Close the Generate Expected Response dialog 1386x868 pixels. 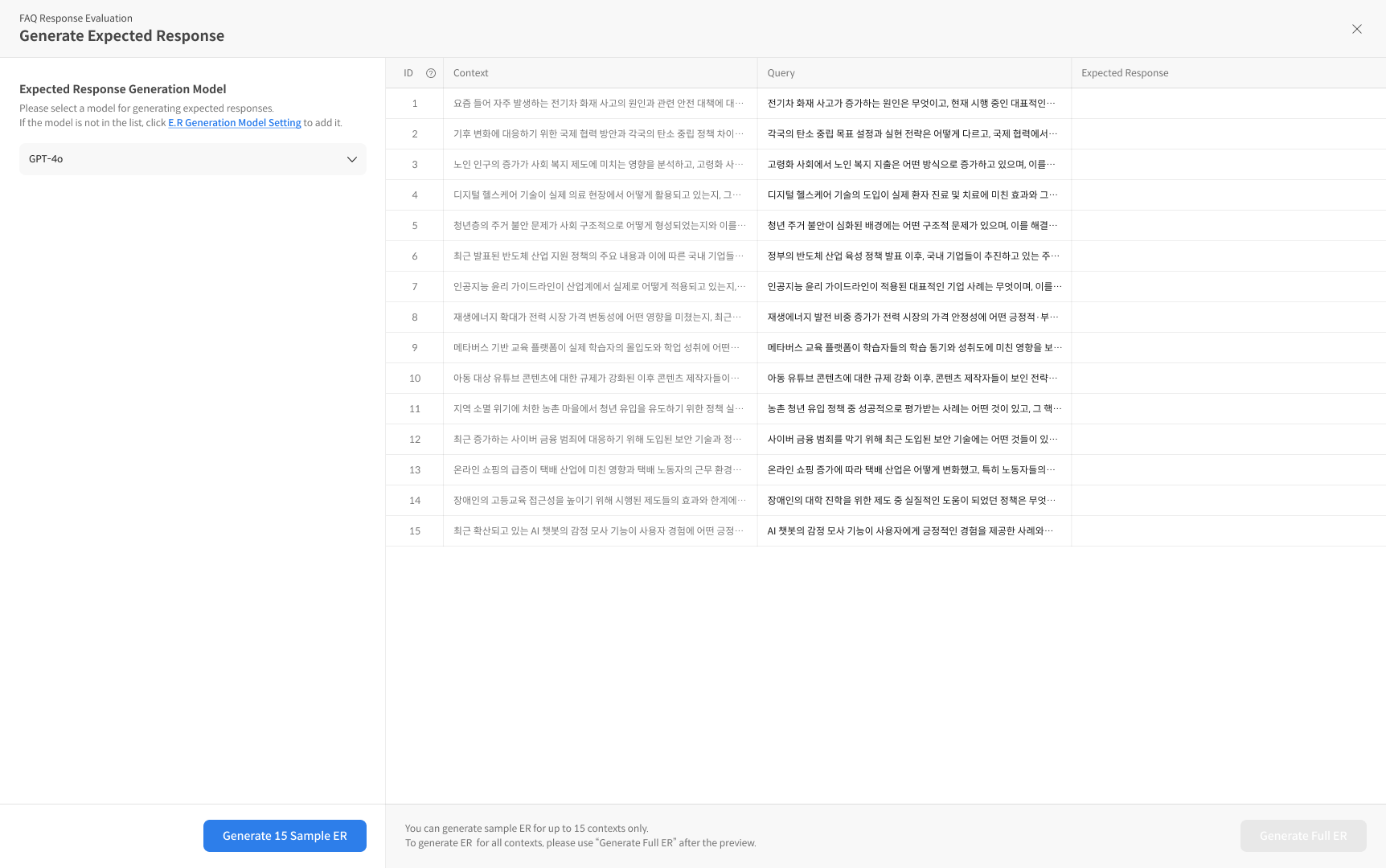click(x=1357, y=30)
